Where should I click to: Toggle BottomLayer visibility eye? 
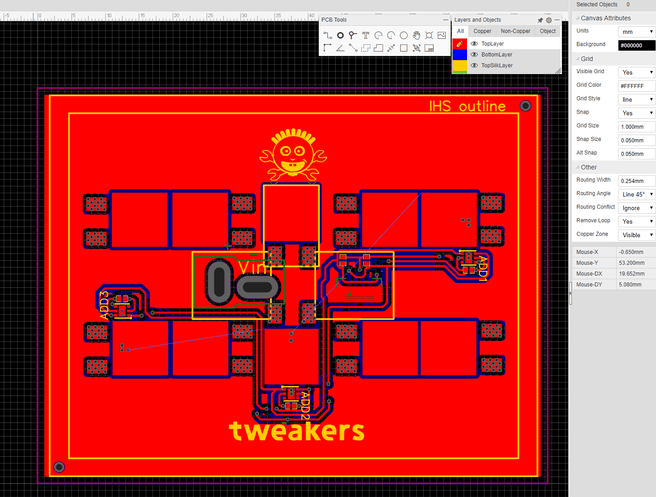474,54
